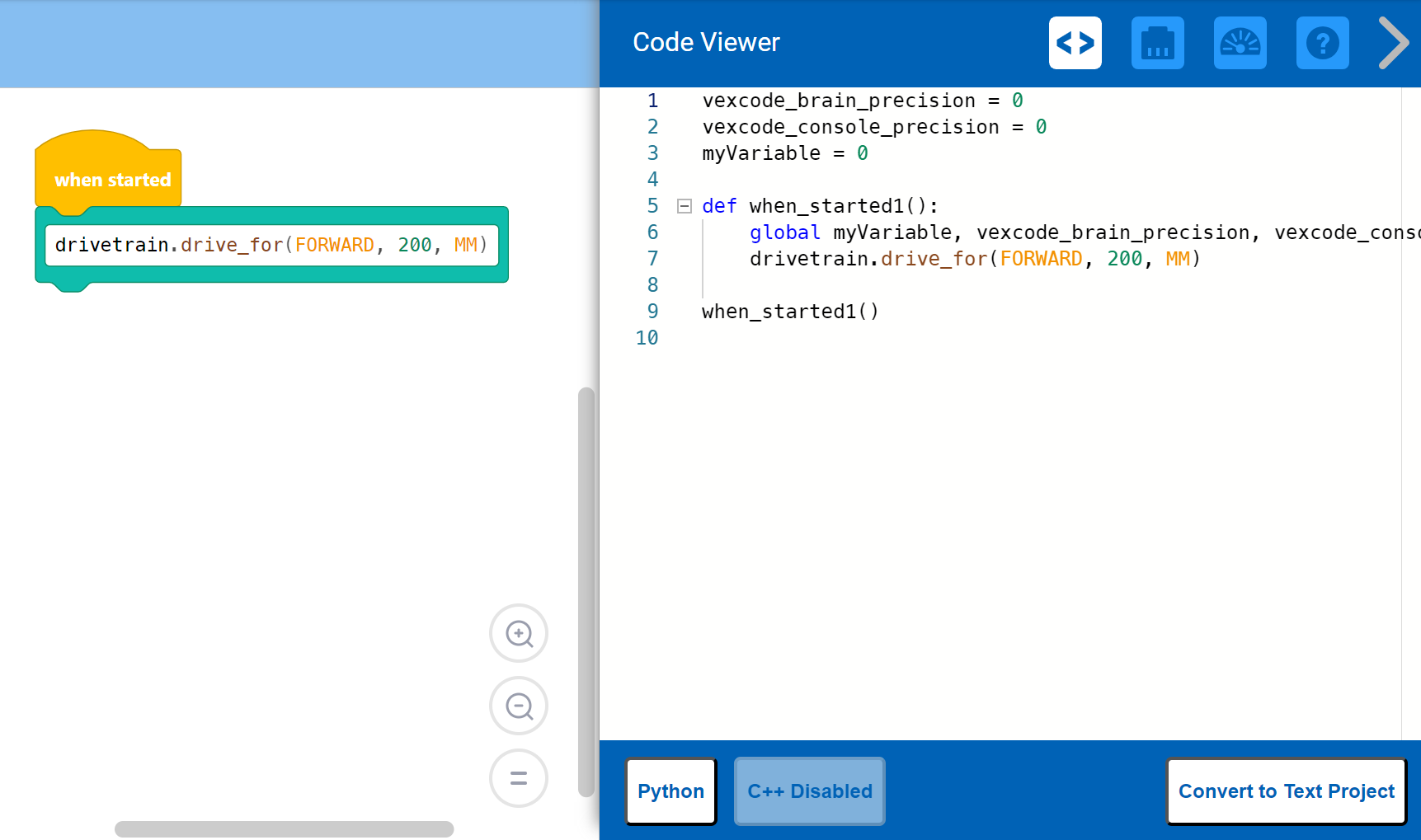1421x840 pixels.
Task: Open the monitor dashboard gauge icon
Action: click(1240, 43)
